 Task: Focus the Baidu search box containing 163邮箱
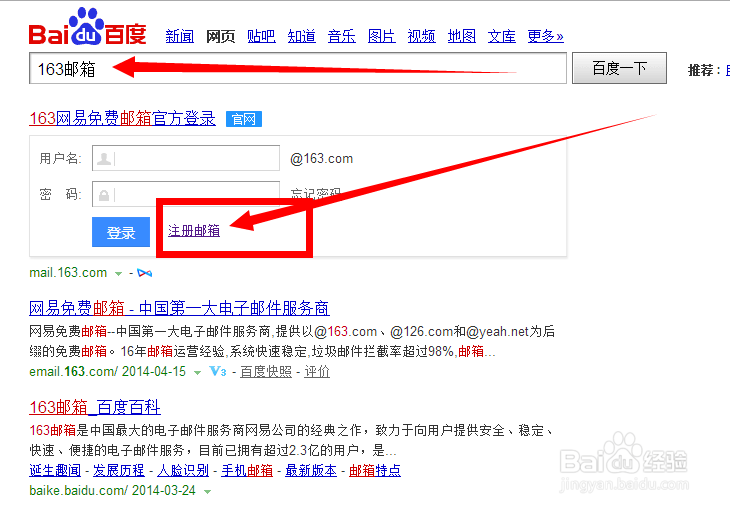coord(297,68)
